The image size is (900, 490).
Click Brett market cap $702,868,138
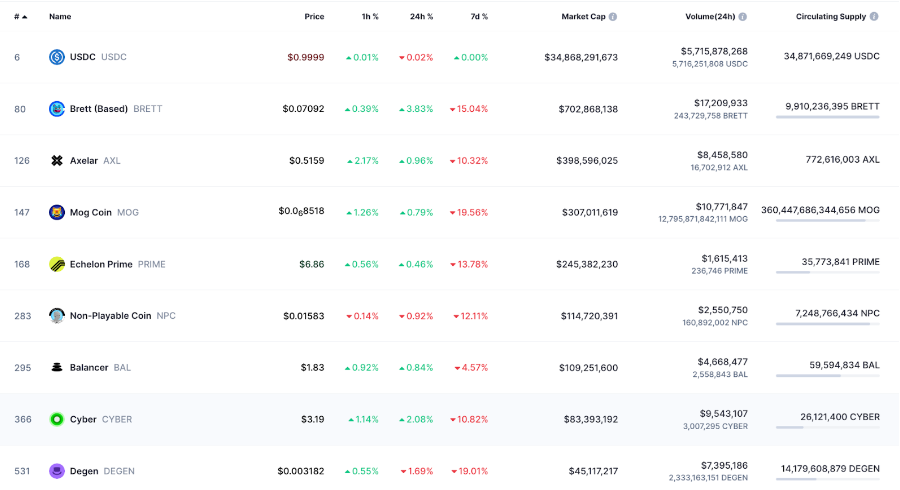(588, 108)
